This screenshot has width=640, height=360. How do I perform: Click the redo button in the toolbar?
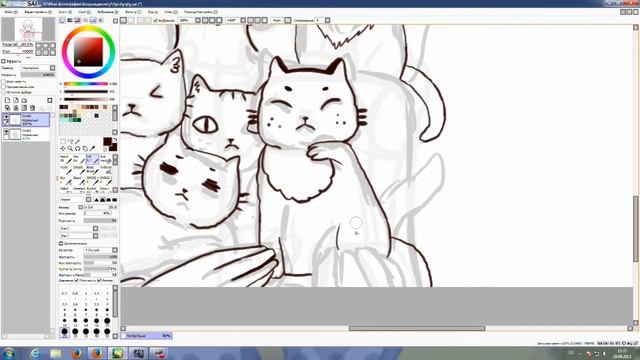click(x=131, y=20)
